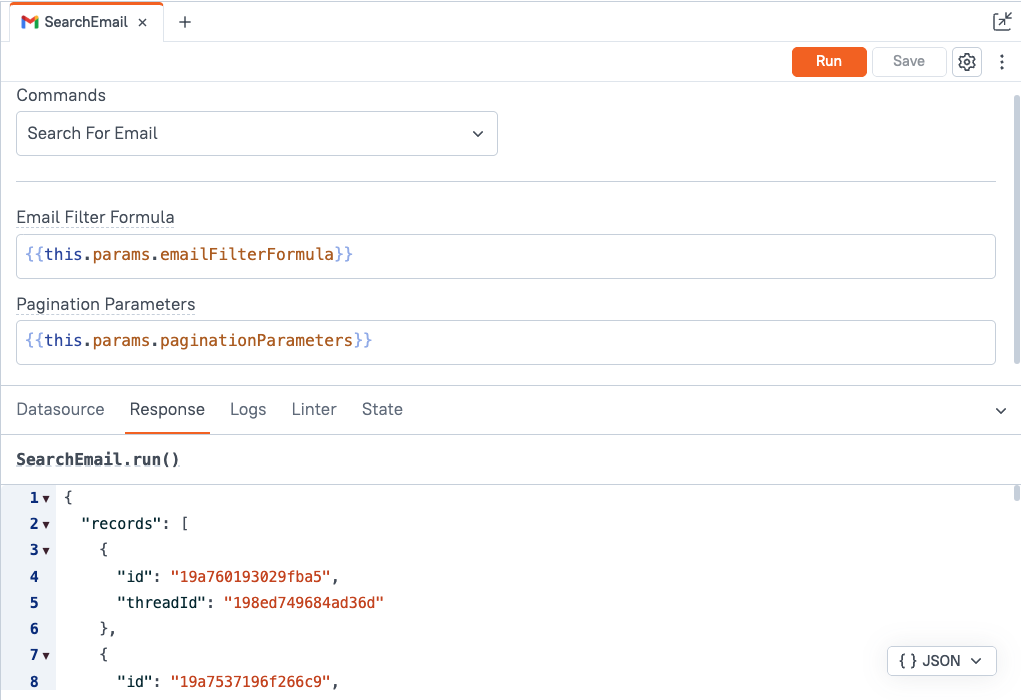The height and width of the screenshot is (700, 1021).
Task: Close the SearchEmail tab
Action: [144, 22]
